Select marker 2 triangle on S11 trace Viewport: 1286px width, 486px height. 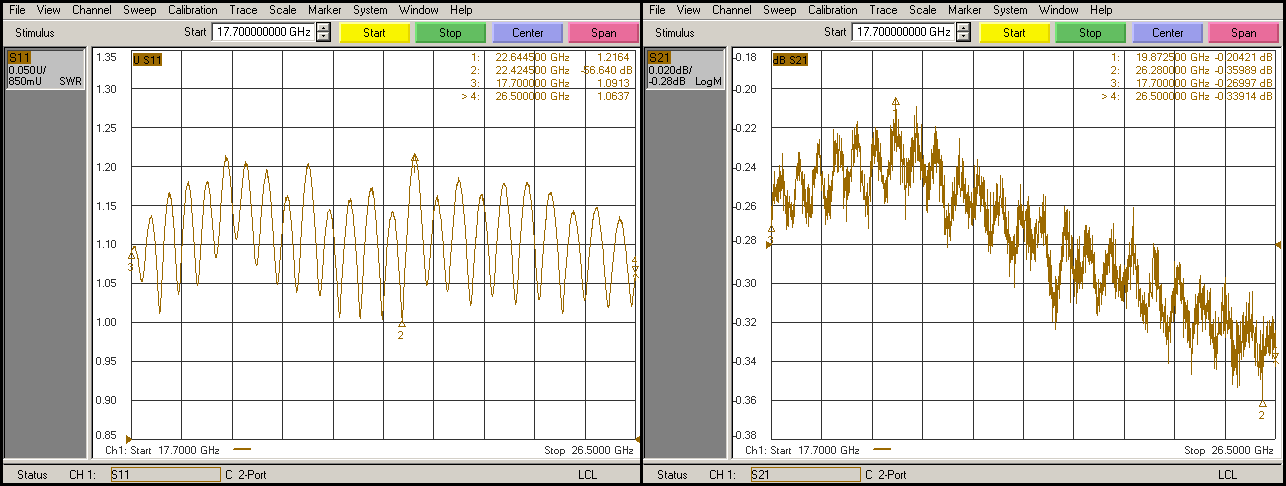pyautogui.click(x=402, y=324)
